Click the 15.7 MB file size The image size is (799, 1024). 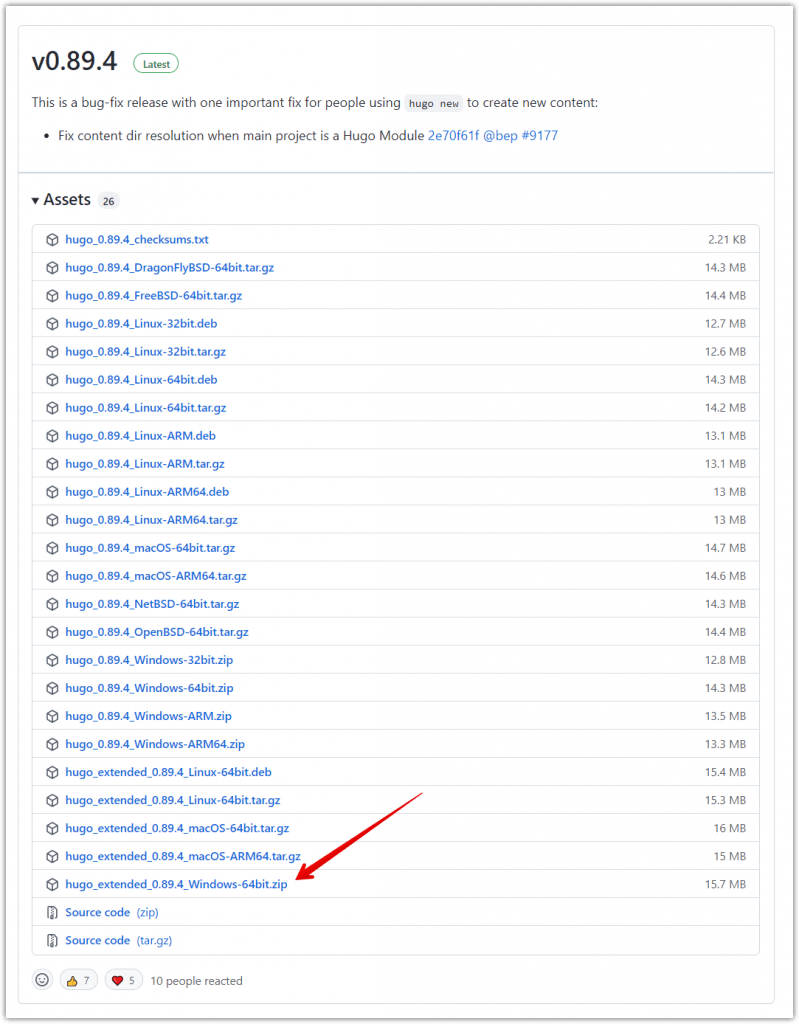point(725,886)
